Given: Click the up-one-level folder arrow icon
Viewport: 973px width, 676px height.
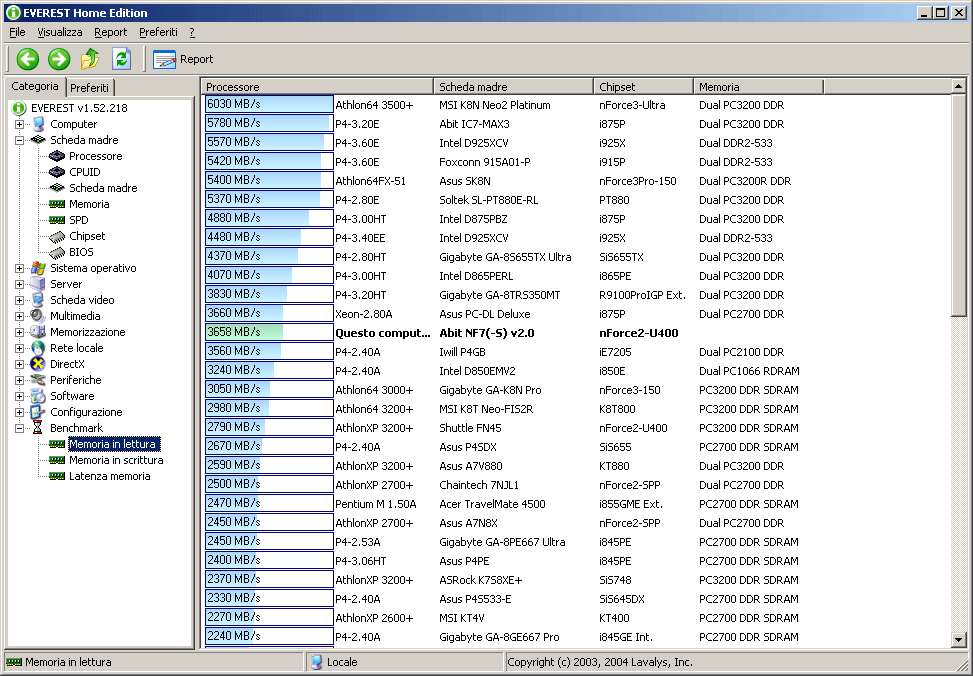Looking at the screenshot, I should tap(90, 59).
